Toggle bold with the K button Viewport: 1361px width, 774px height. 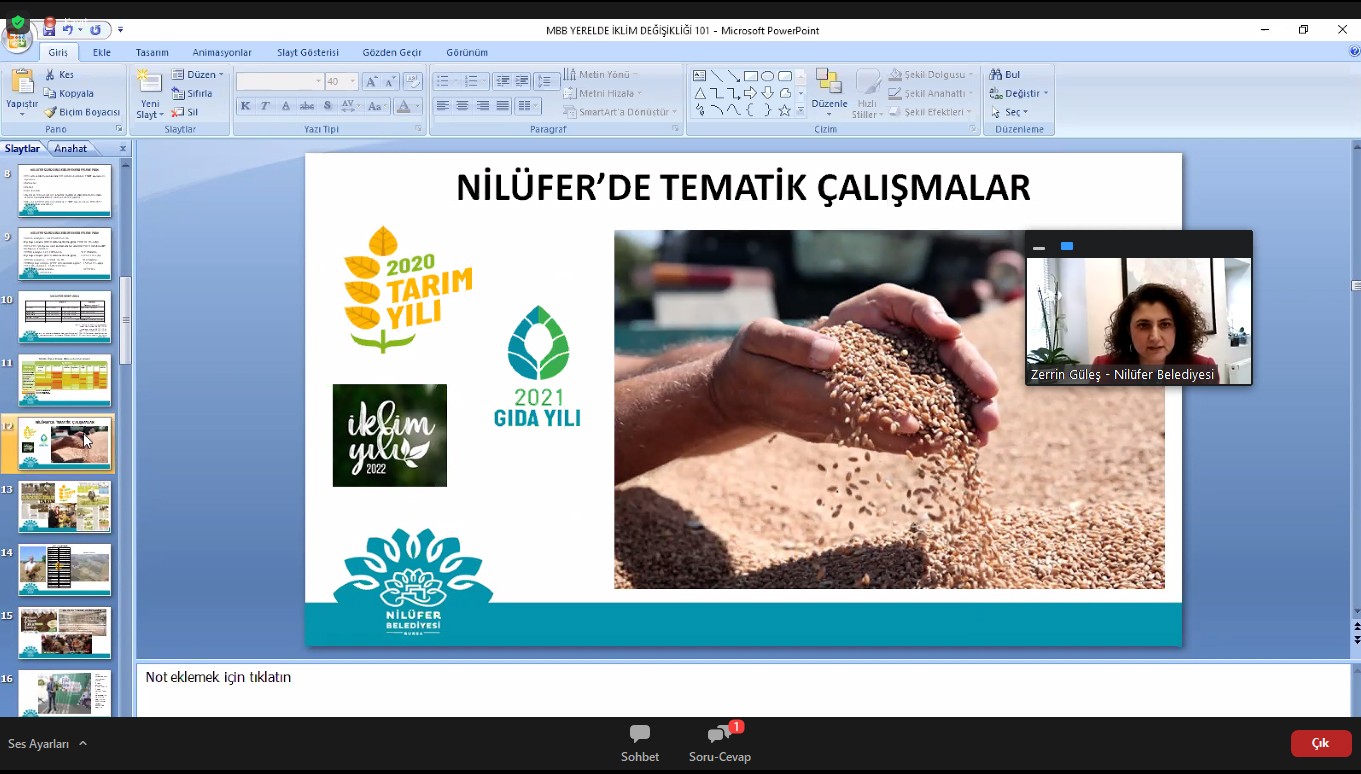tap(245, 106)
